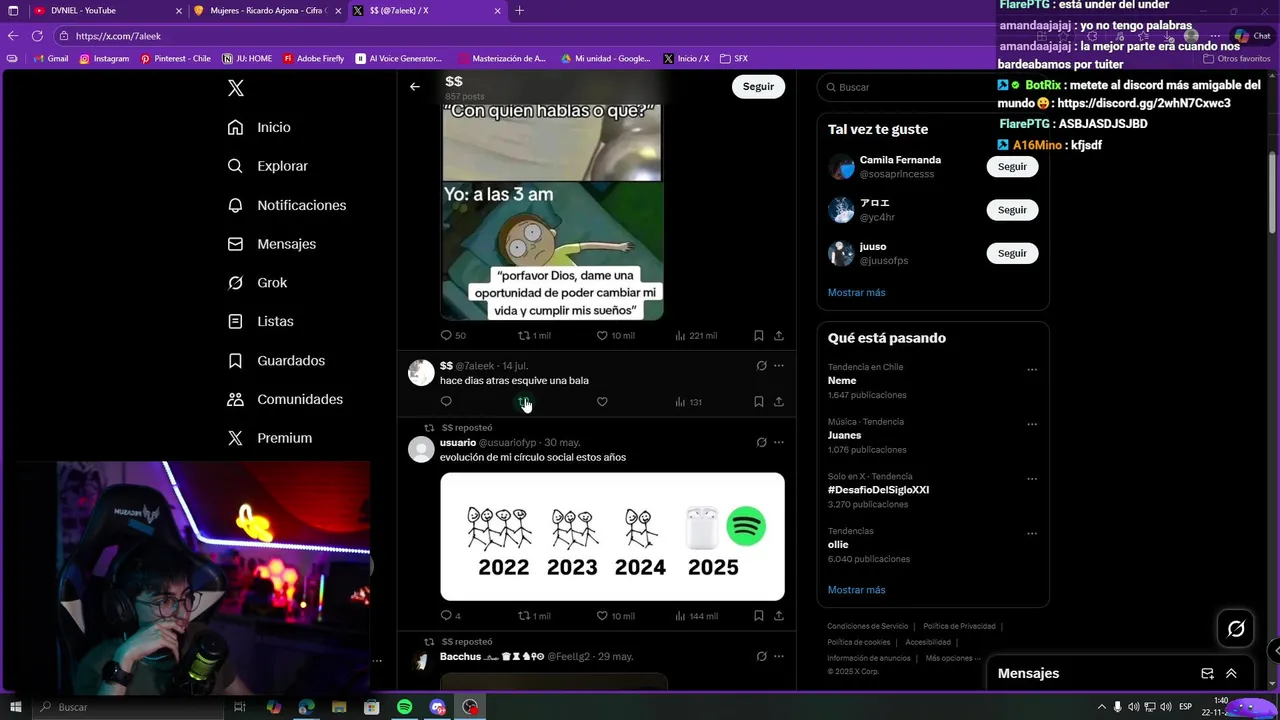Reply to the 3 am meme post
The image size is (1280, 720).
tap(453, 336)
